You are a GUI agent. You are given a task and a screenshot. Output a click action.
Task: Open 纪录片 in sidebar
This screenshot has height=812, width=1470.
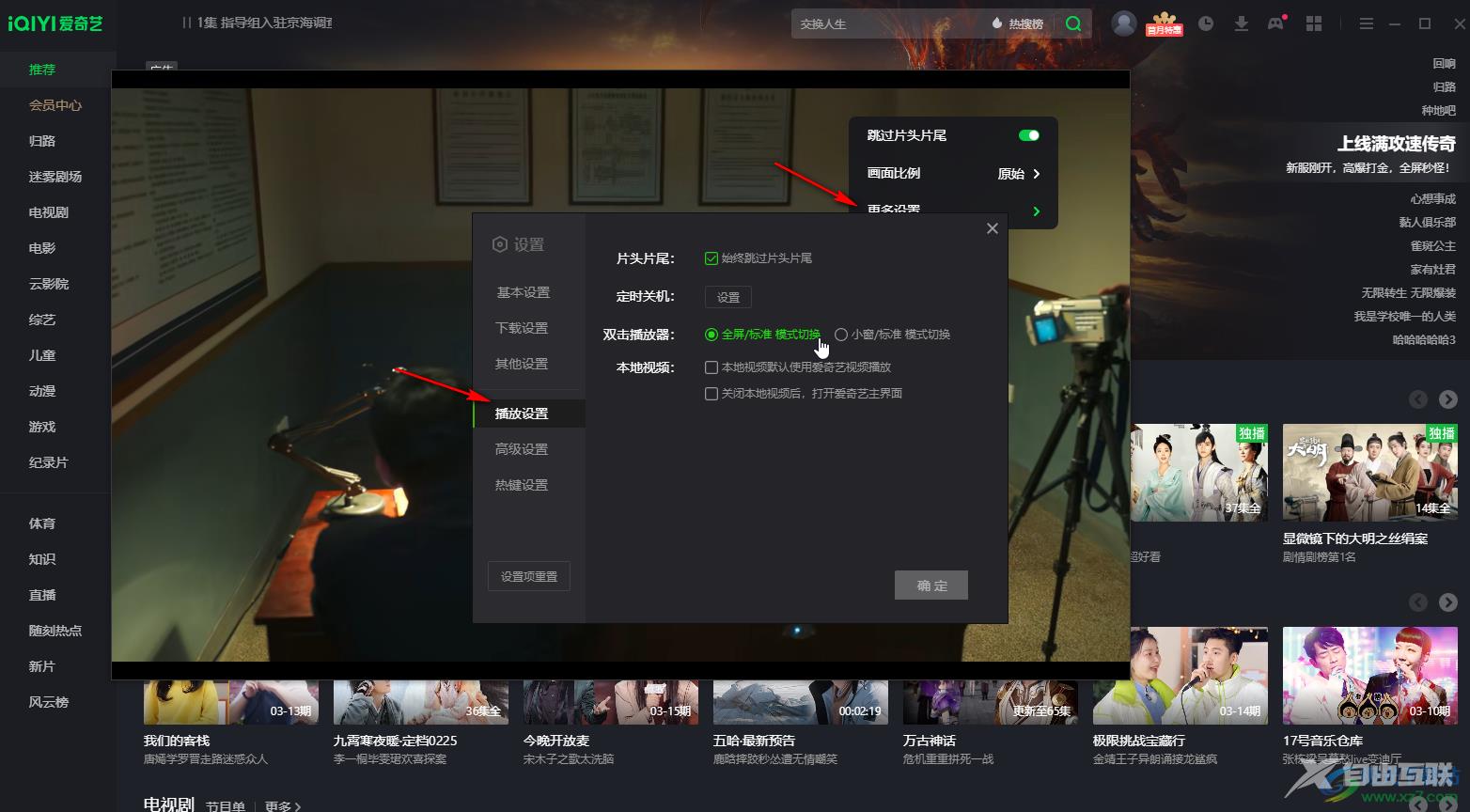pos(49,462)
